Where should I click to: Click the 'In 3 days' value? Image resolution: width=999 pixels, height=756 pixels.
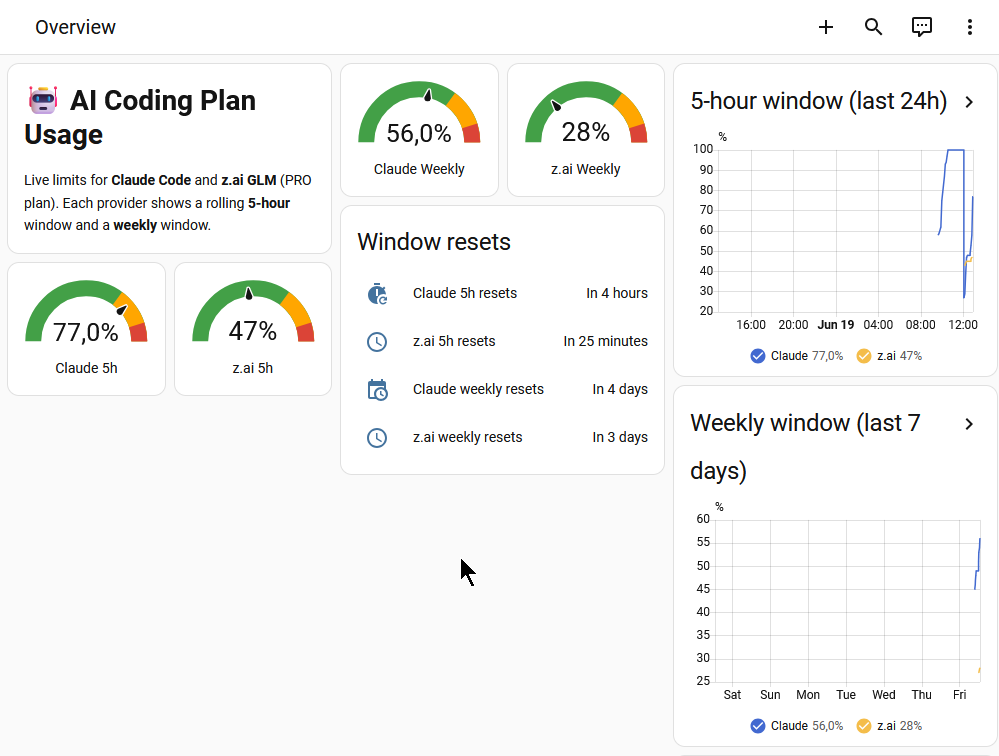pos(620,438)
